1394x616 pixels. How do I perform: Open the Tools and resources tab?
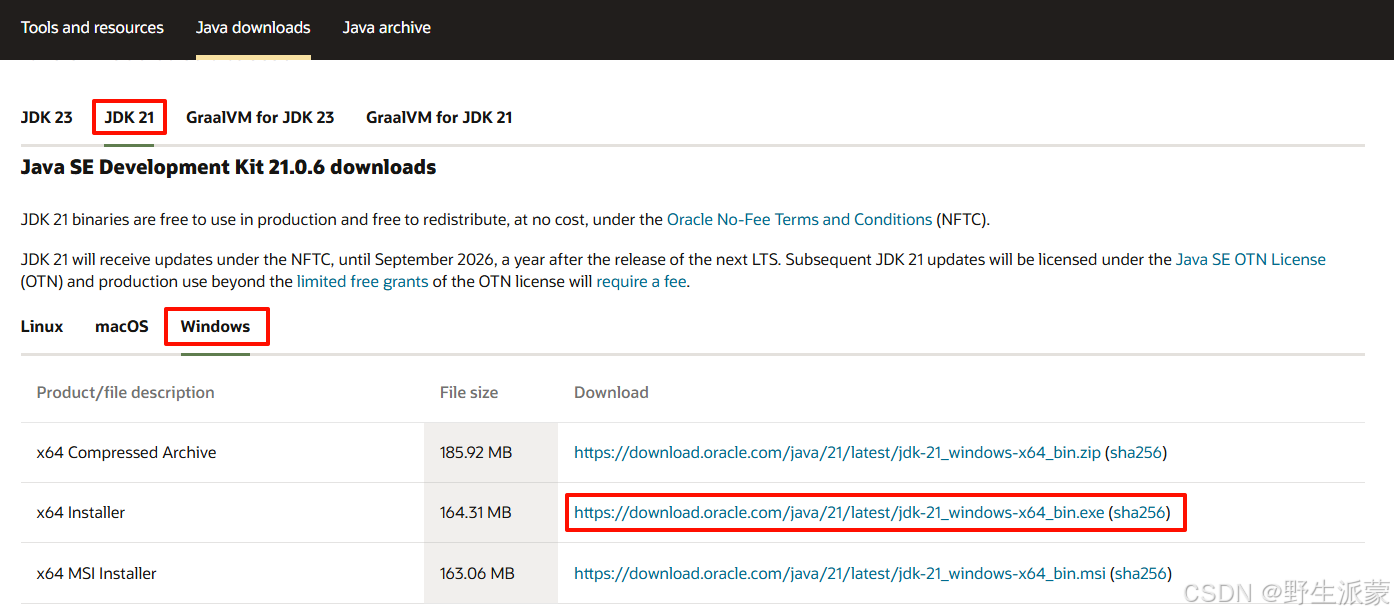pyautogui.click(x=92, y=28)
